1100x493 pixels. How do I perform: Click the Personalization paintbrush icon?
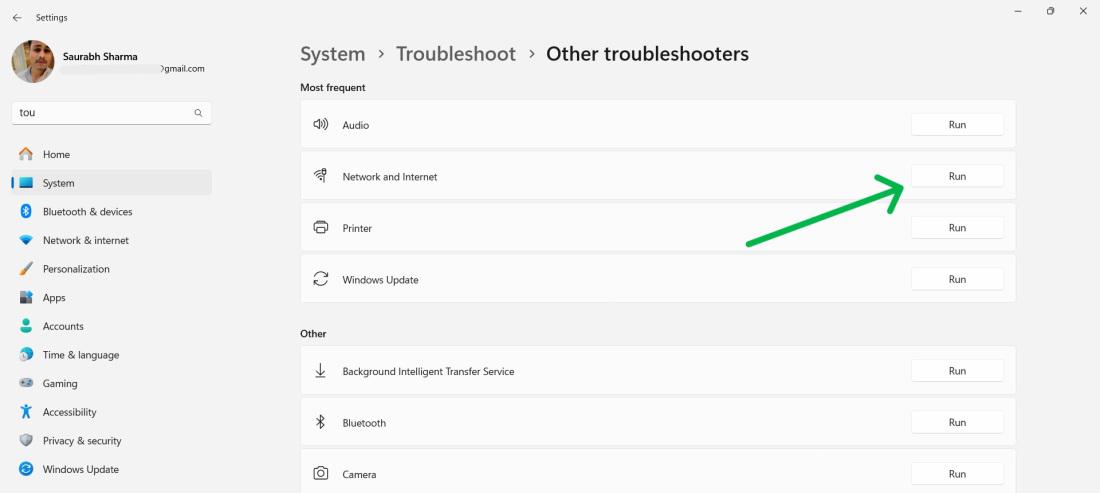26,269
